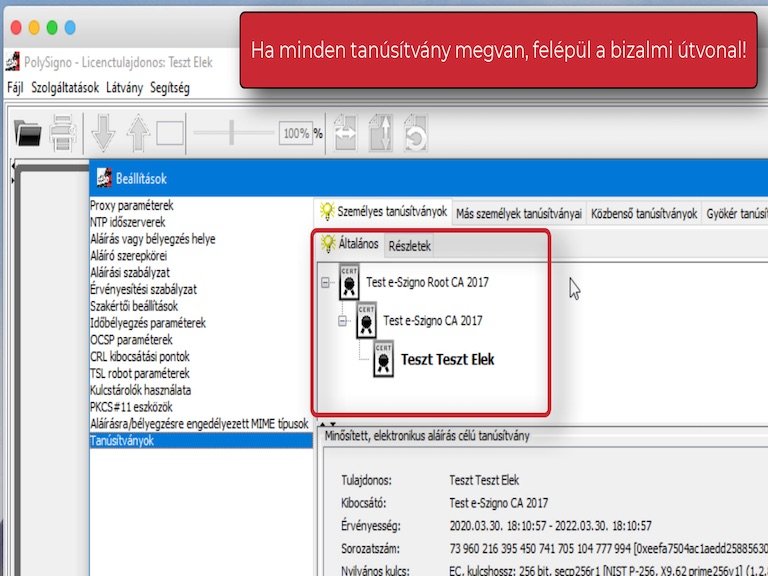Open the Szolgáltatások menu
The width and height of the screenshot is (768, 576).
tap(65, 88)
